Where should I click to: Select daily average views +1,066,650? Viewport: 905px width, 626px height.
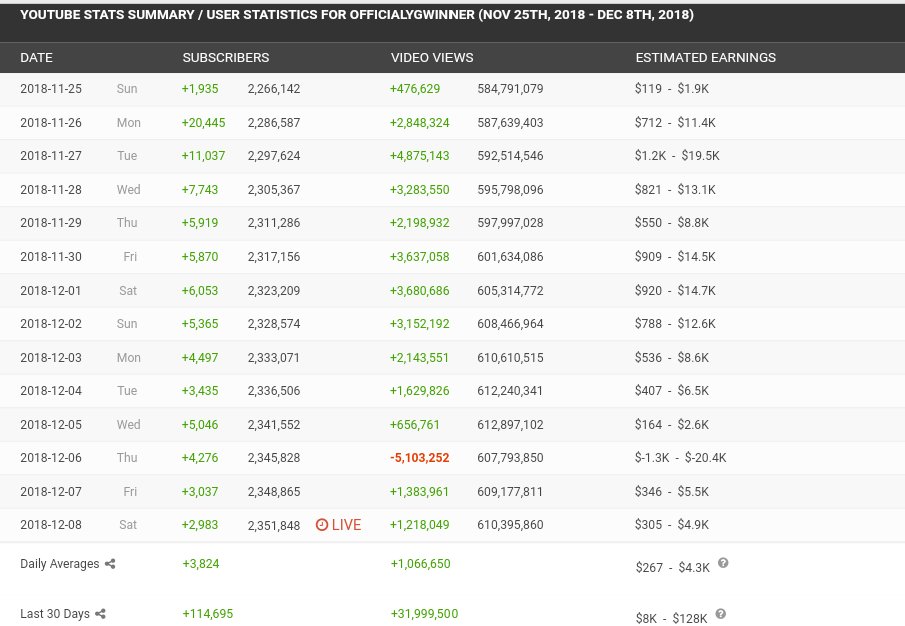(x=421, y=564)
